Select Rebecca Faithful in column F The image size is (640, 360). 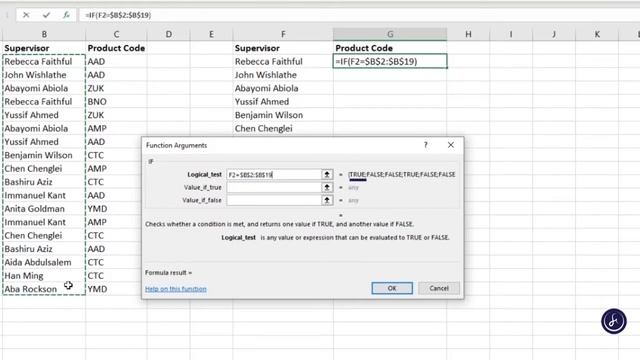click(x=283, y=61)
